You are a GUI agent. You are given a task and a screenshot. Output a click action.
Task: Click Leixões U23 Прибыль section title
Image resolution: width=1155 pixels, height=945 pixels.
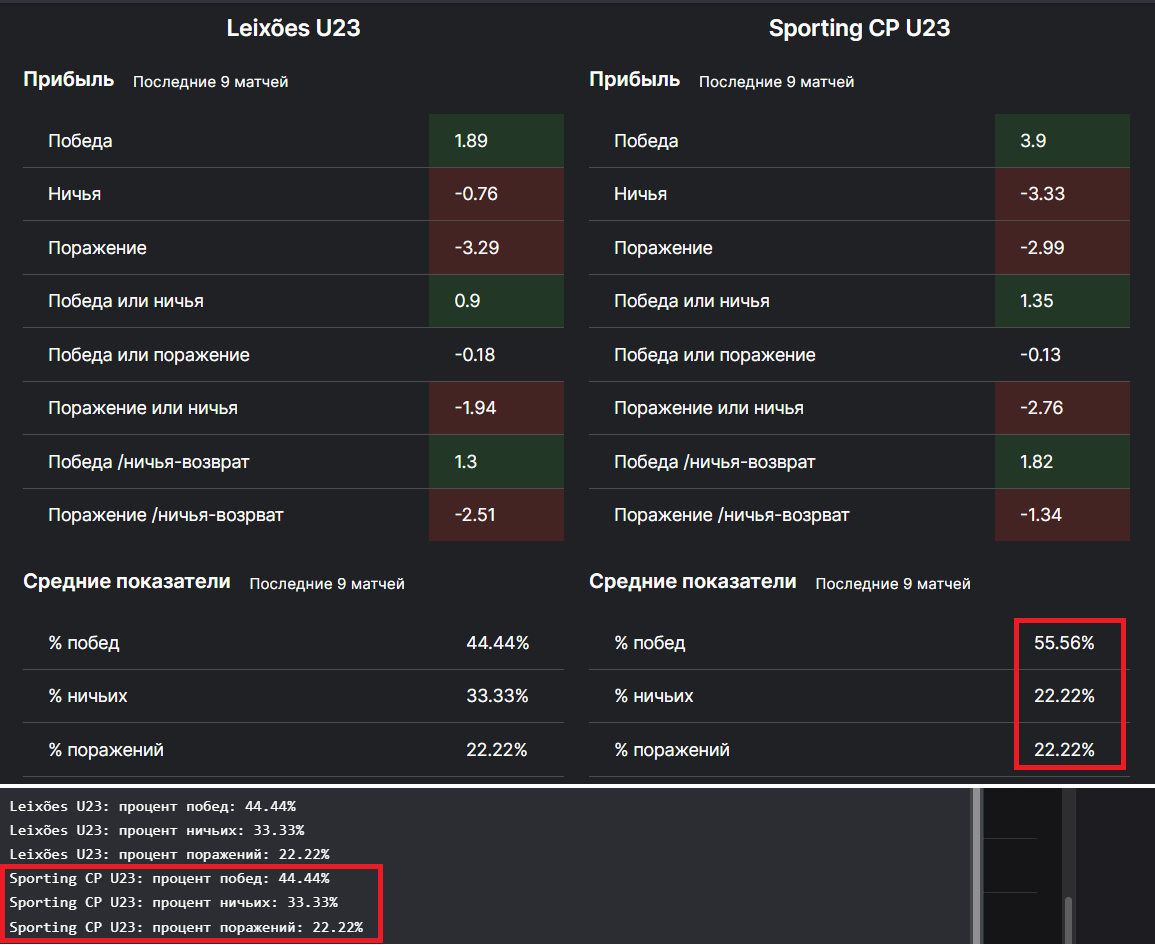69,80
